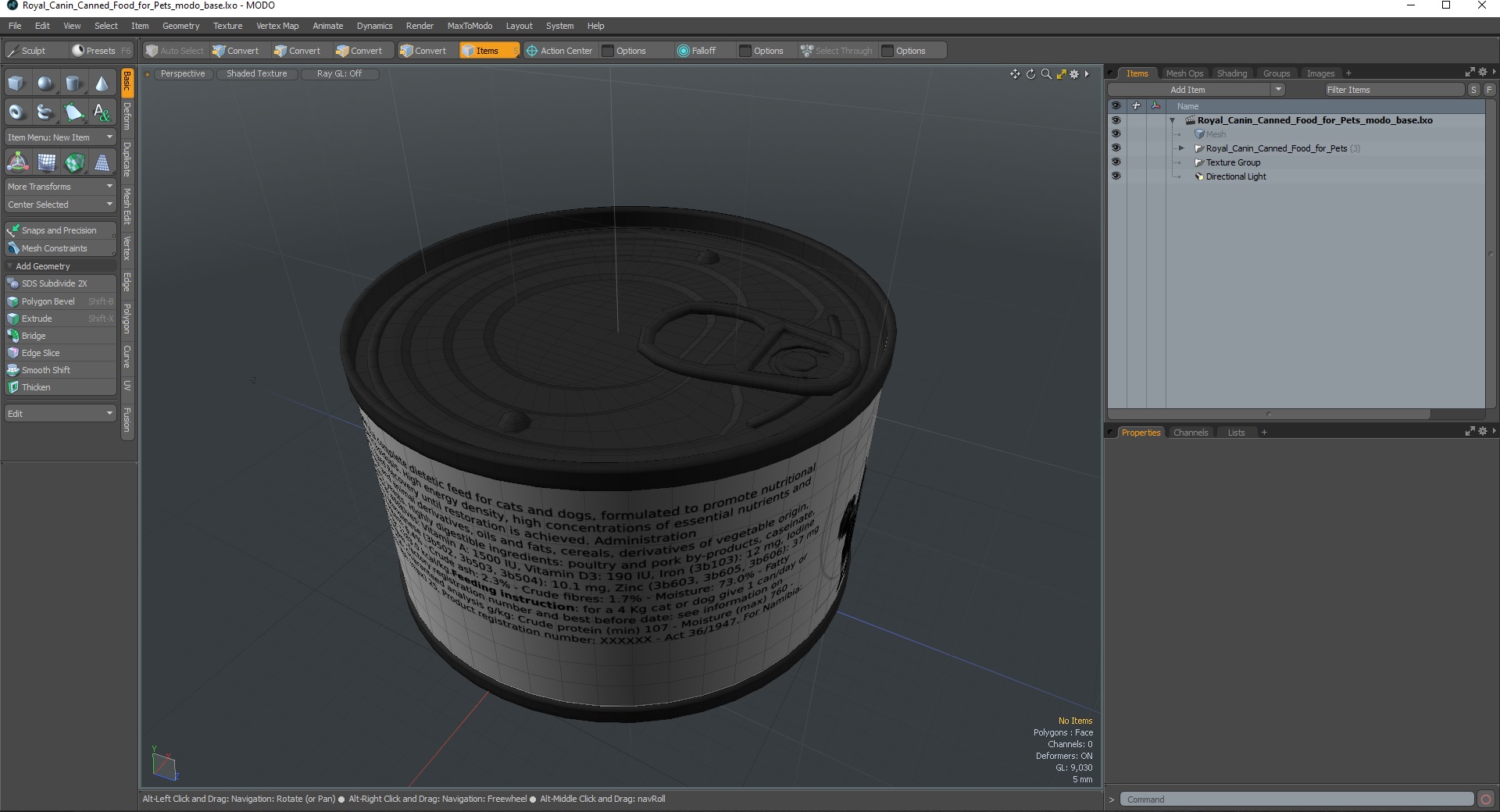The height and width of the screenshot is (812, 1500).
Task: Switch to the Mesh Ops tab
Action: 1184,73
